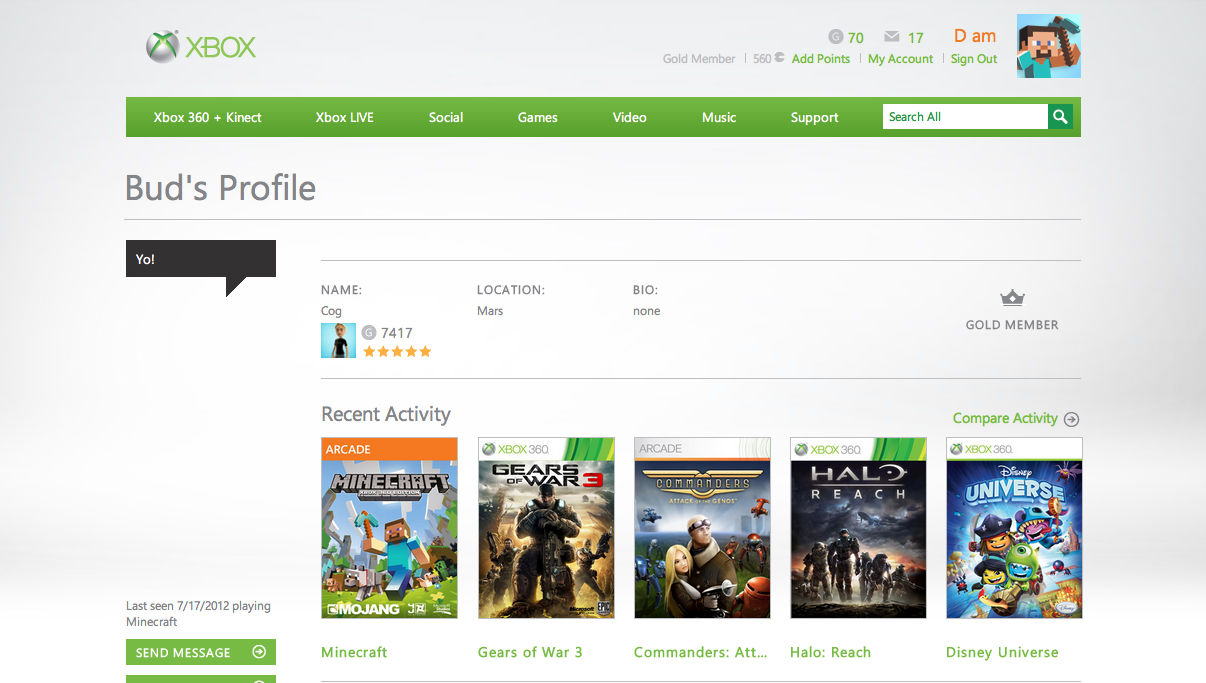This screenshot has width=1206, height=683.
Task: Open the Social menu
Action: [446, 117]
